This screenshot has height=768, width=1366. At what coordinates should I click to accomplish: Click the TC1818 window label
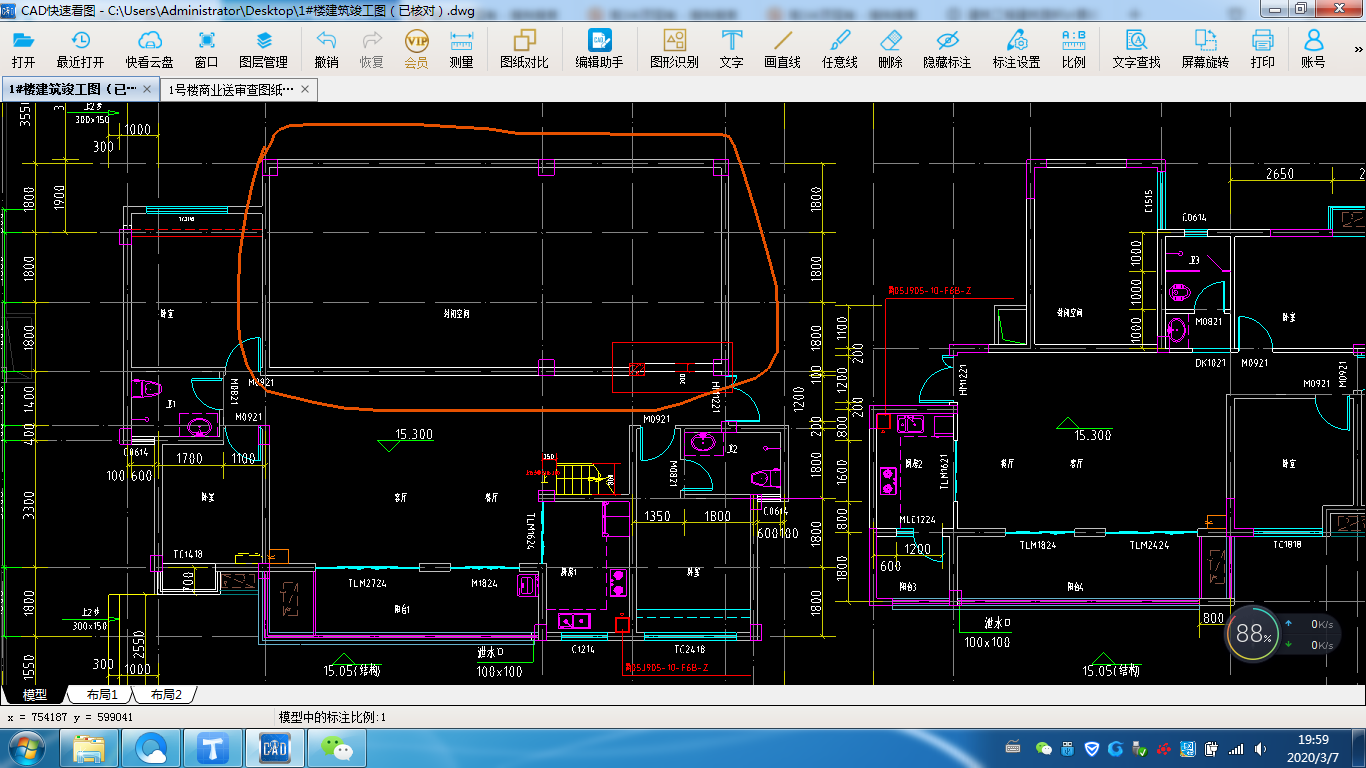(1288, 545)
